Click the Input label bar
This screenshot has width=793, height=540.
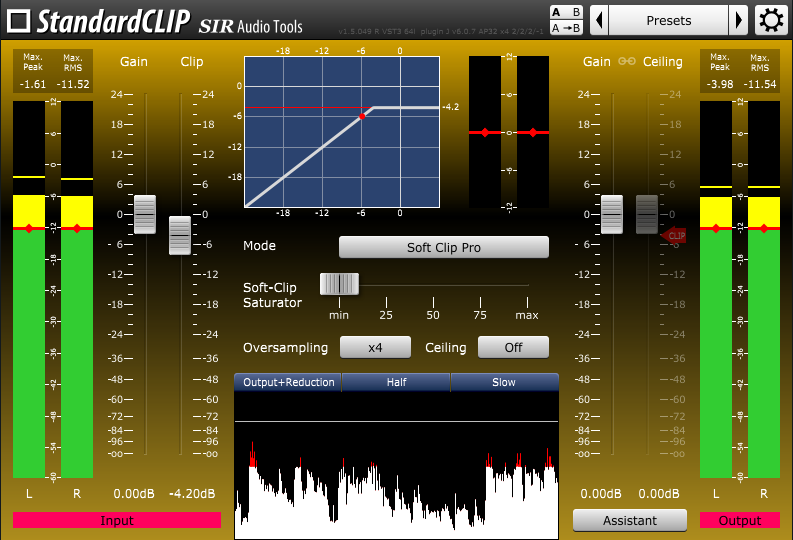tap(117, 520)
